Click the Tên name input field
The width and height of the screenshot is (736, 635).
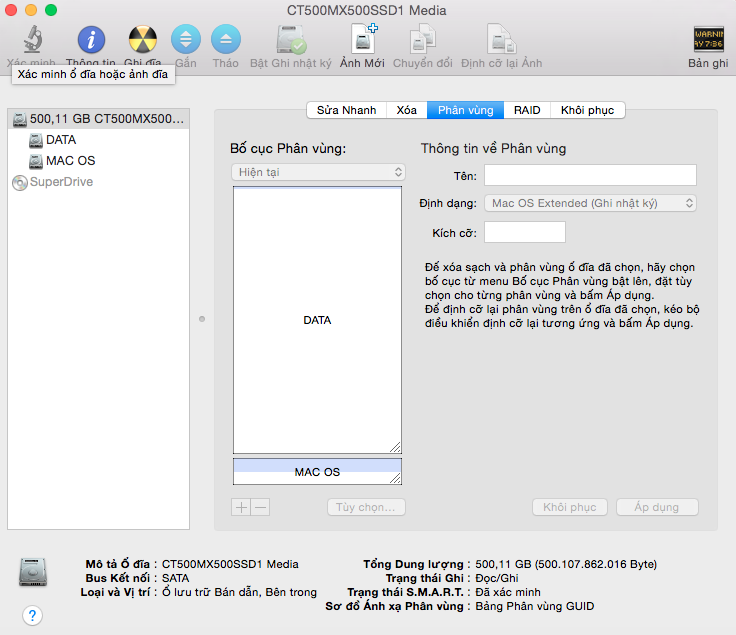[x=590, y=175]
